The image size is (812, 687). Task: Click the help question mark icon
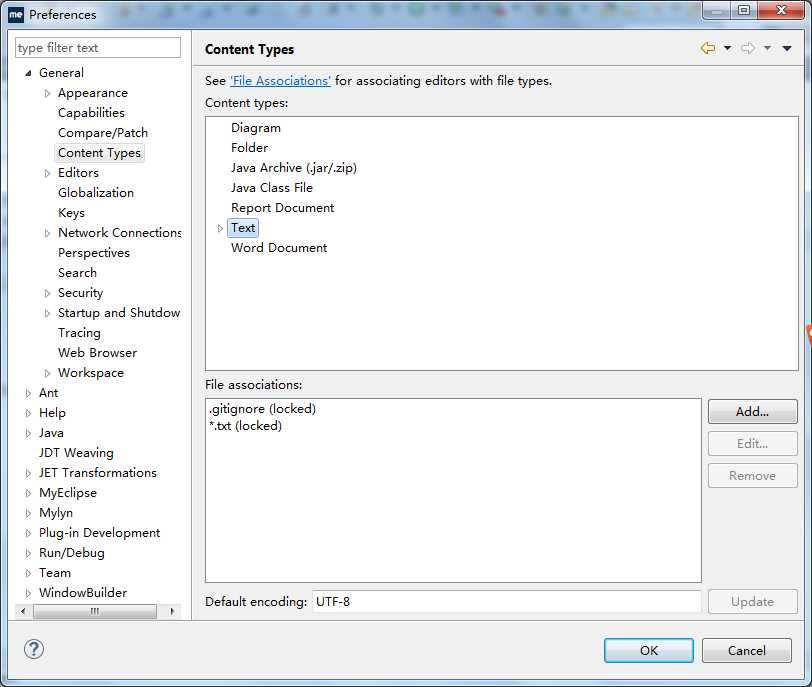tap(34, 649)
